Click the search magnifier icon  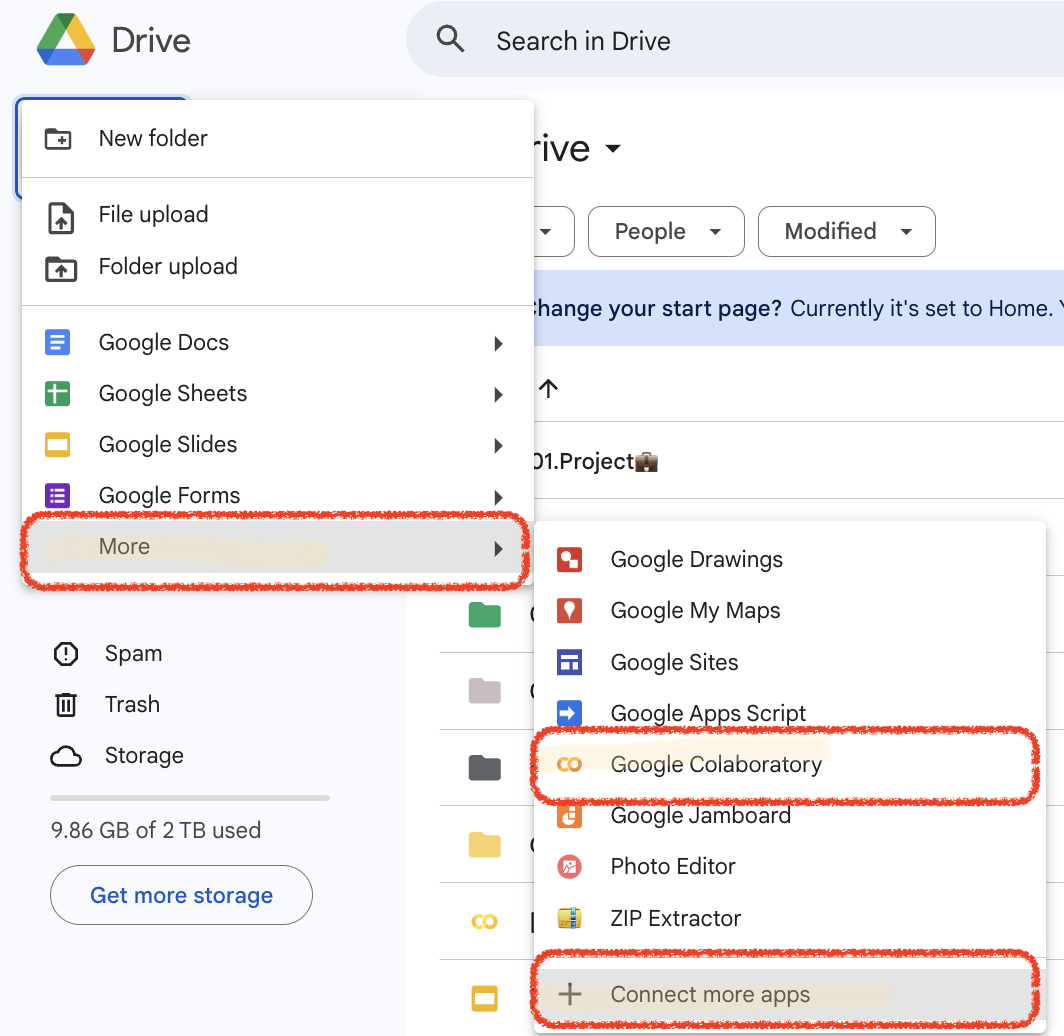pos(450,39)
